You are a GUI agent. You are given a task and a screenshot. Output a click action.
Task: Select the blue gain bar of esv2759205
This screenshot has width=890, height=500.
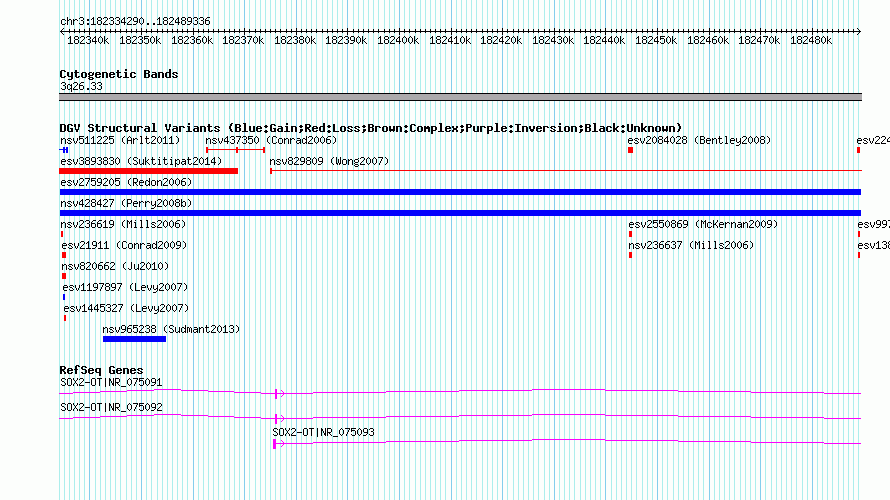click(x=460, y=192)
